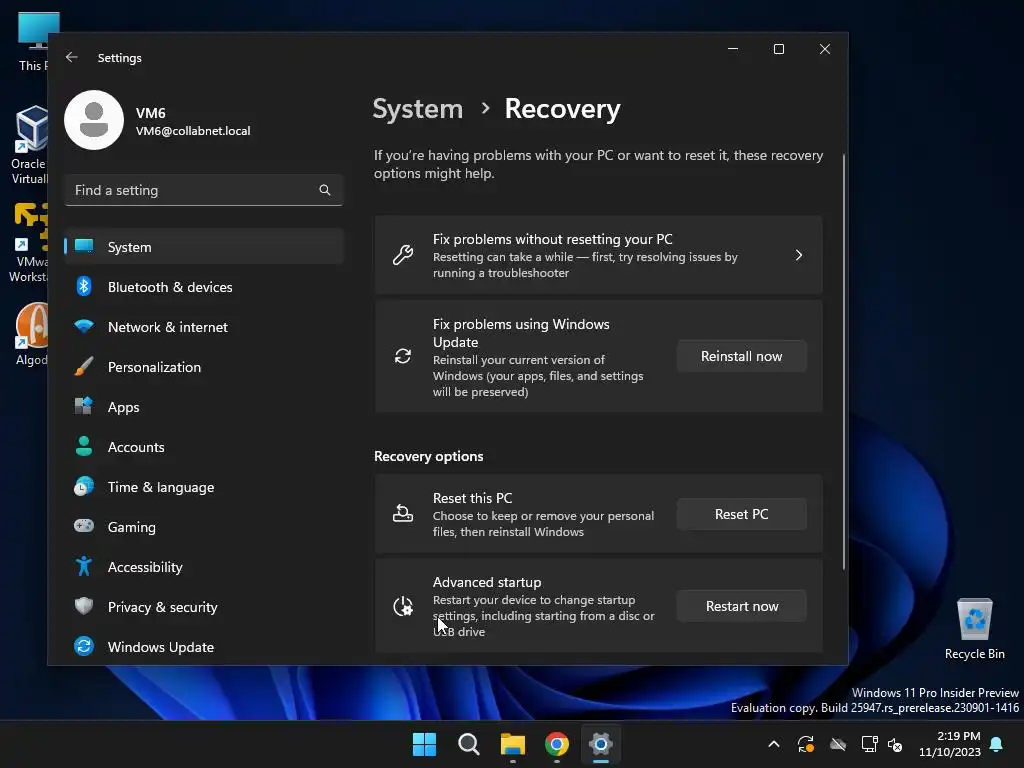Click the Reset this PC icon
Viewport: 1024px width, 768px height.
pyautogui.click(x=402, y=514)
